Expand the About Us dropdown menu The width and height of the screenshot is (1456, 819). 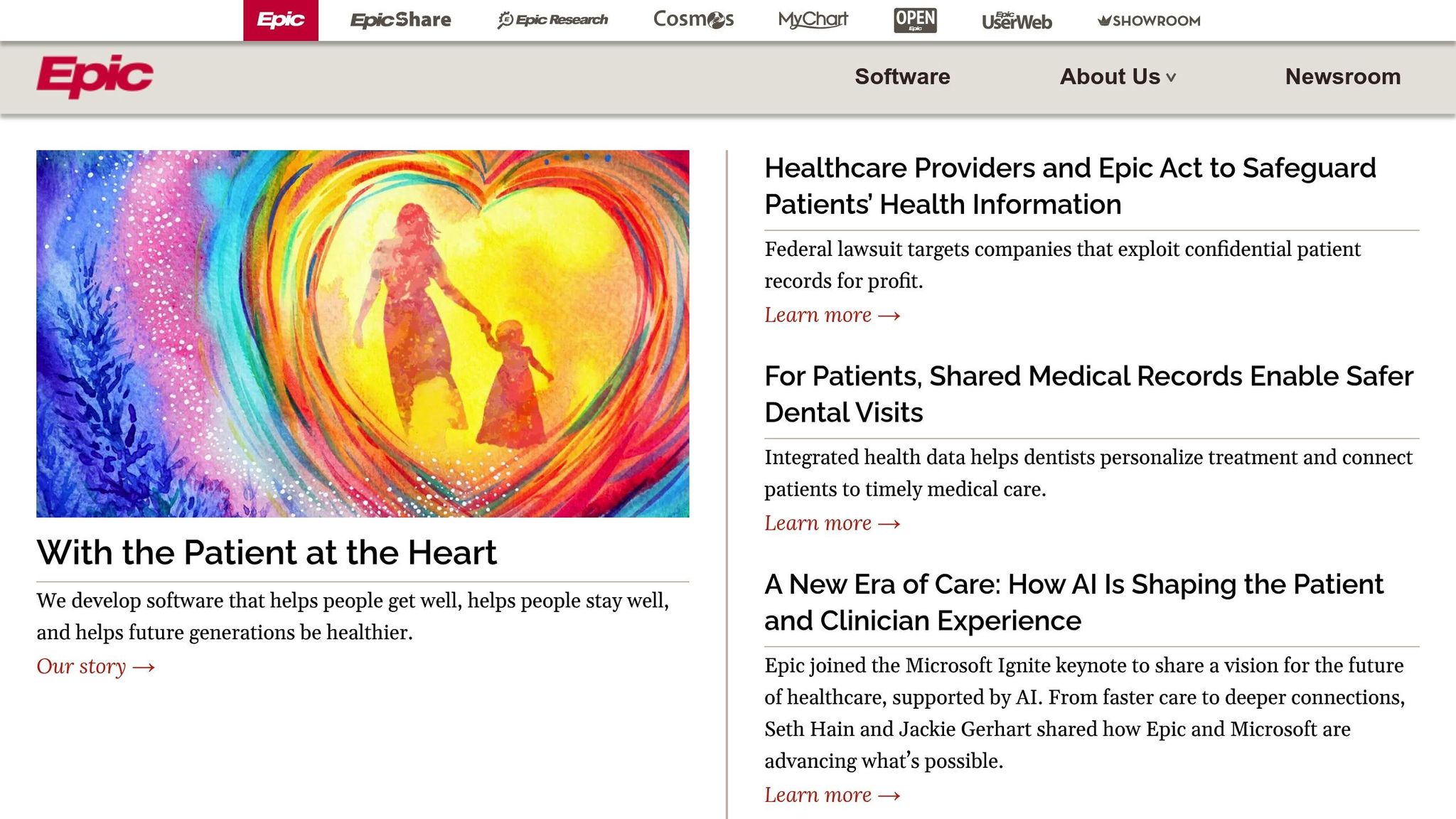1118,77
